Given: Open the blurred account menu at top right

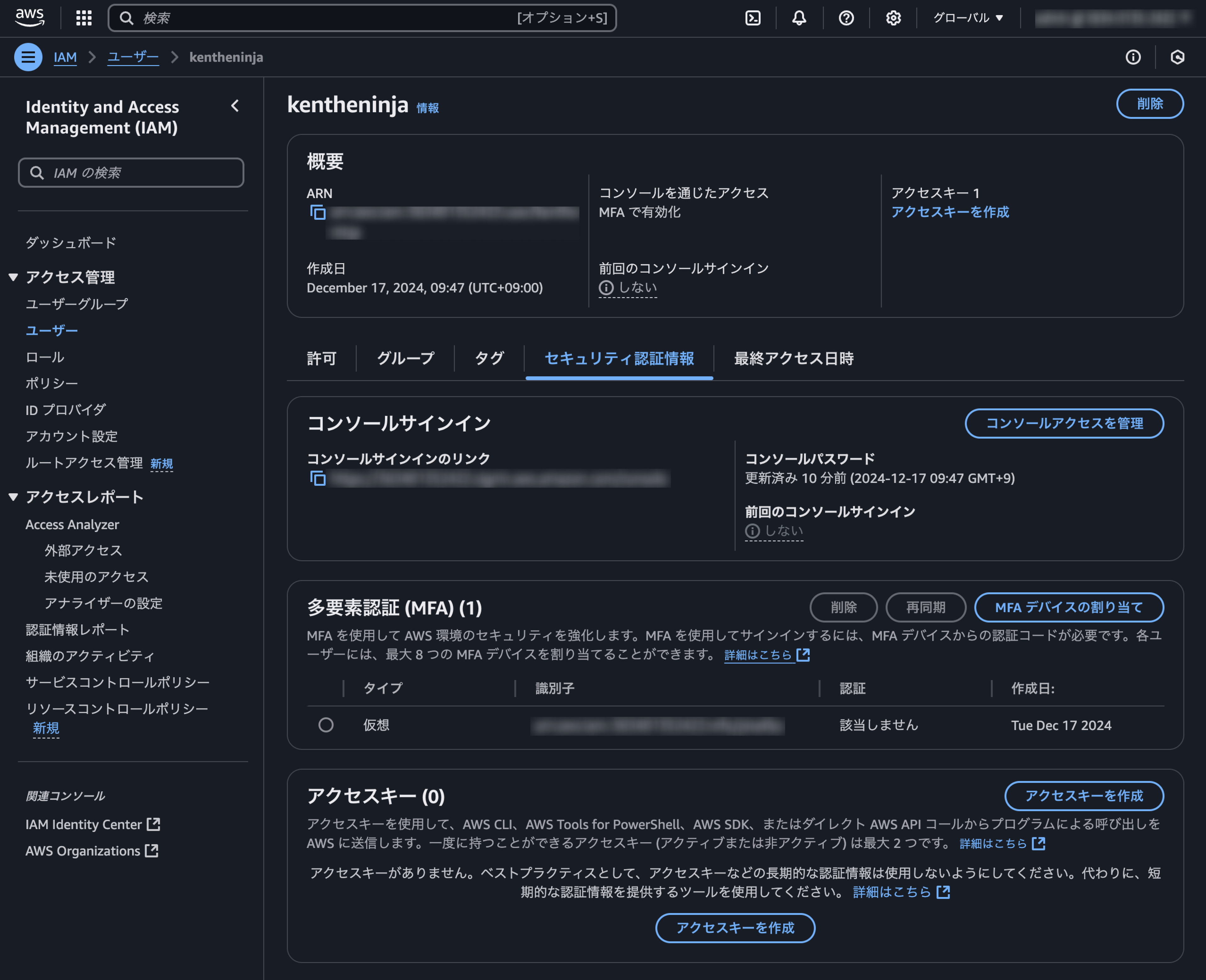Looking at the screenshot, I should click(x=1113, y=18).
